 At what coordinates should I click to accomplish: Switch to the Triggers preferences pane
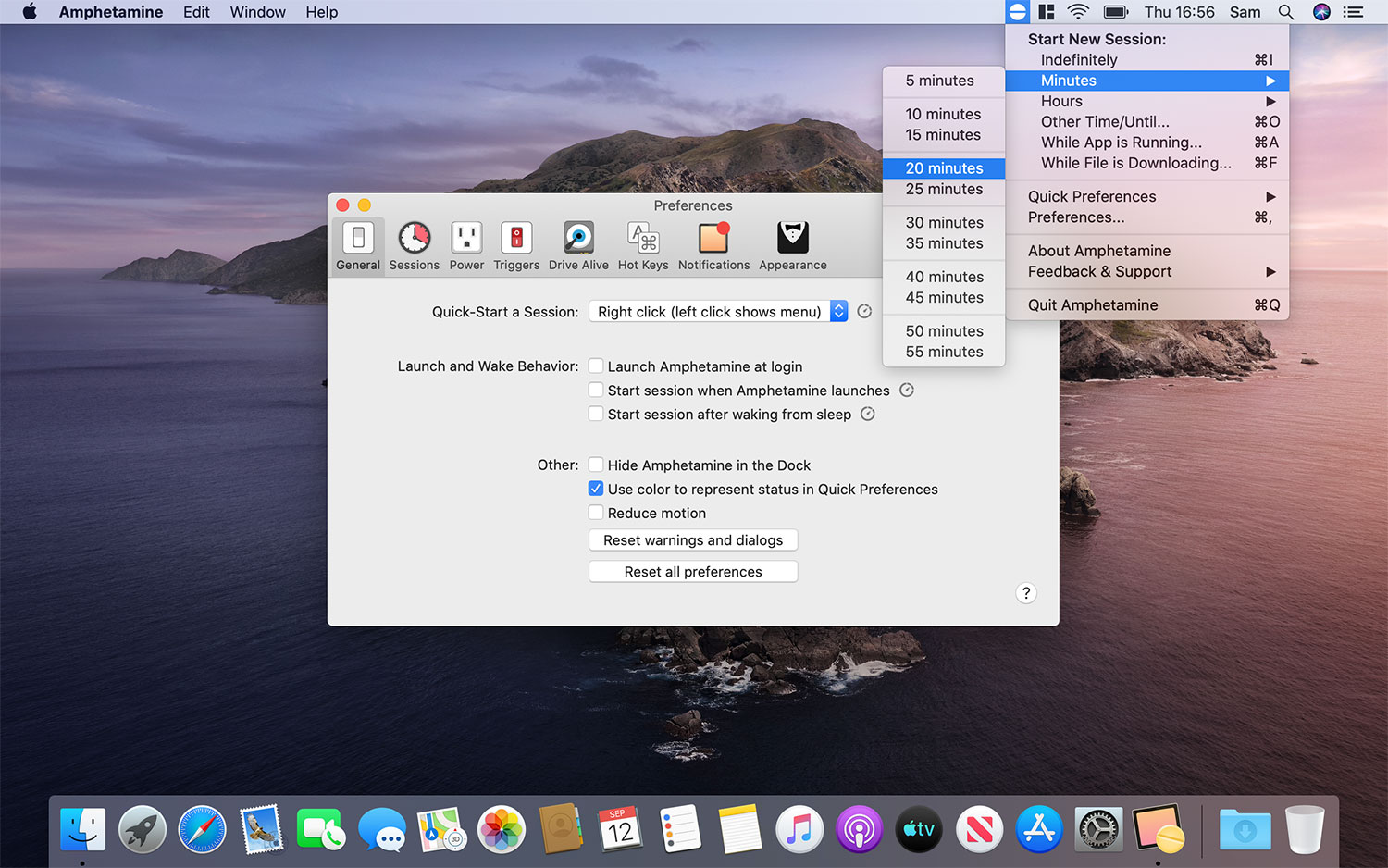pyautogui.click(x=516, y=245)
